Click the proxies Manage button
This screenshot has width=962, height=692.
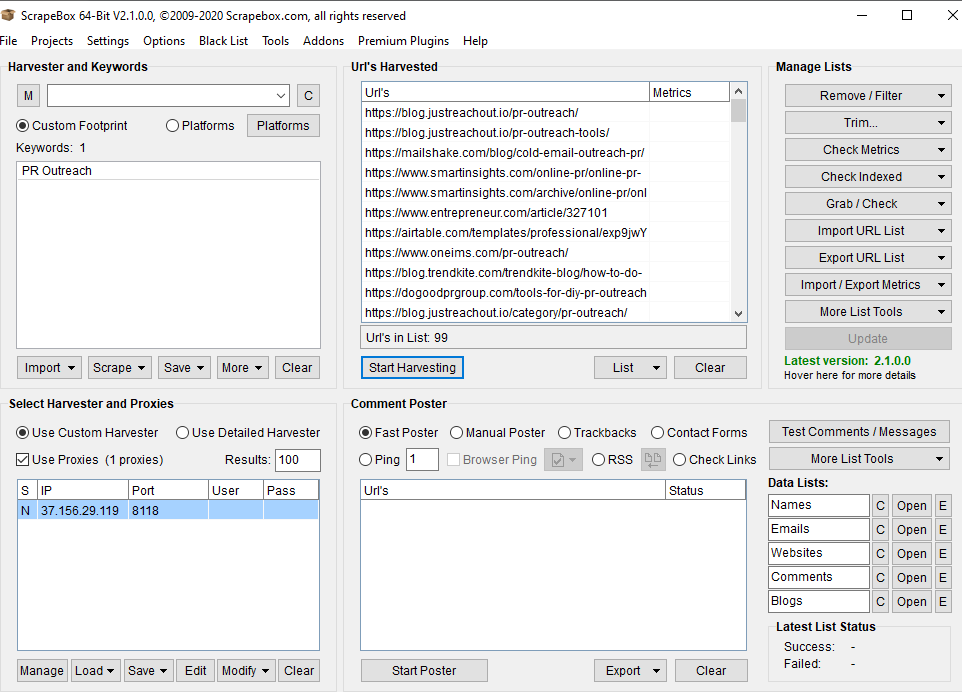coord(42,671)
